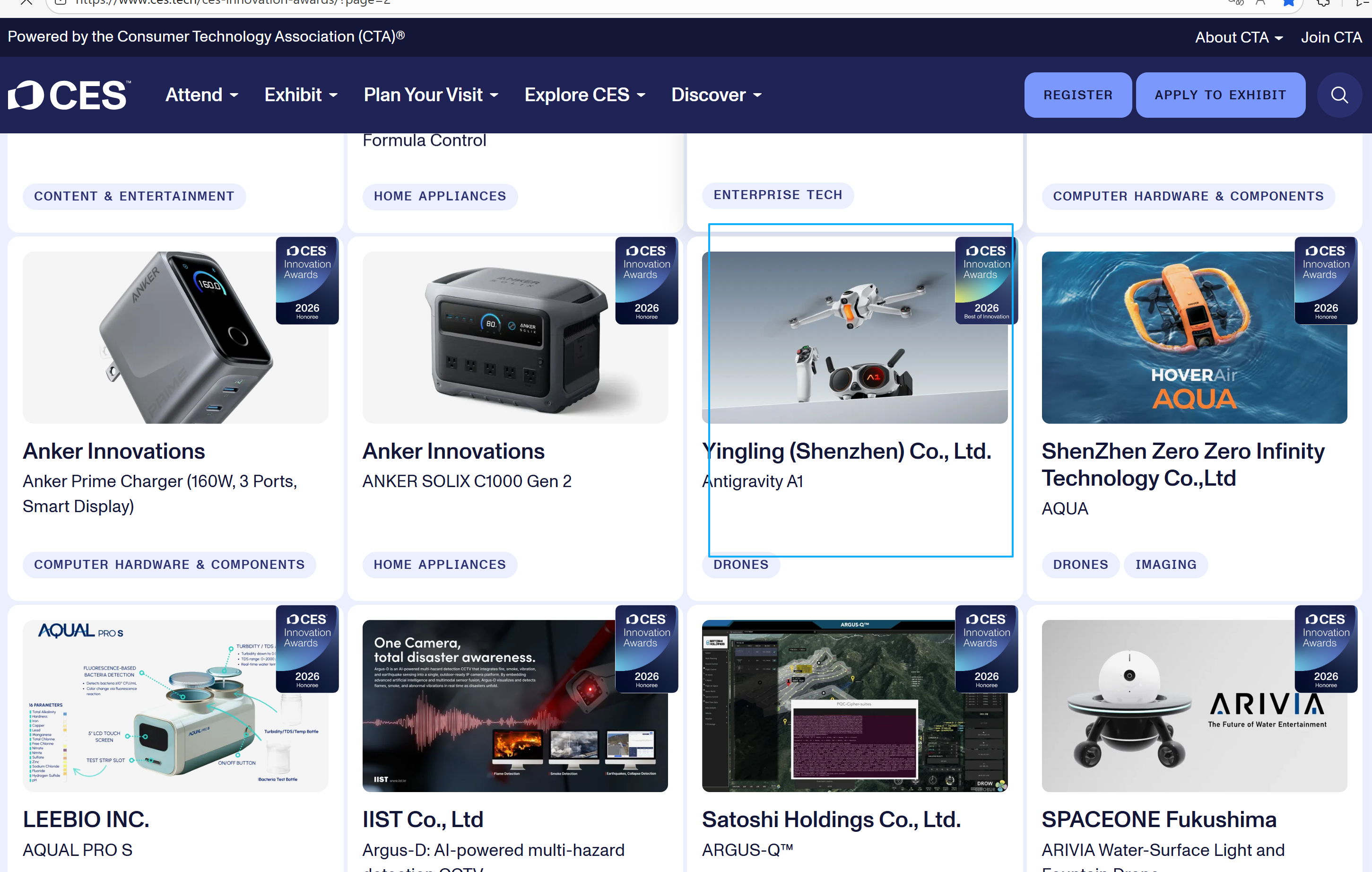Viewport: 1372px width, 872px height.
Task: Expand the Attend dropdown menu
Action: [x=202, y=95]
